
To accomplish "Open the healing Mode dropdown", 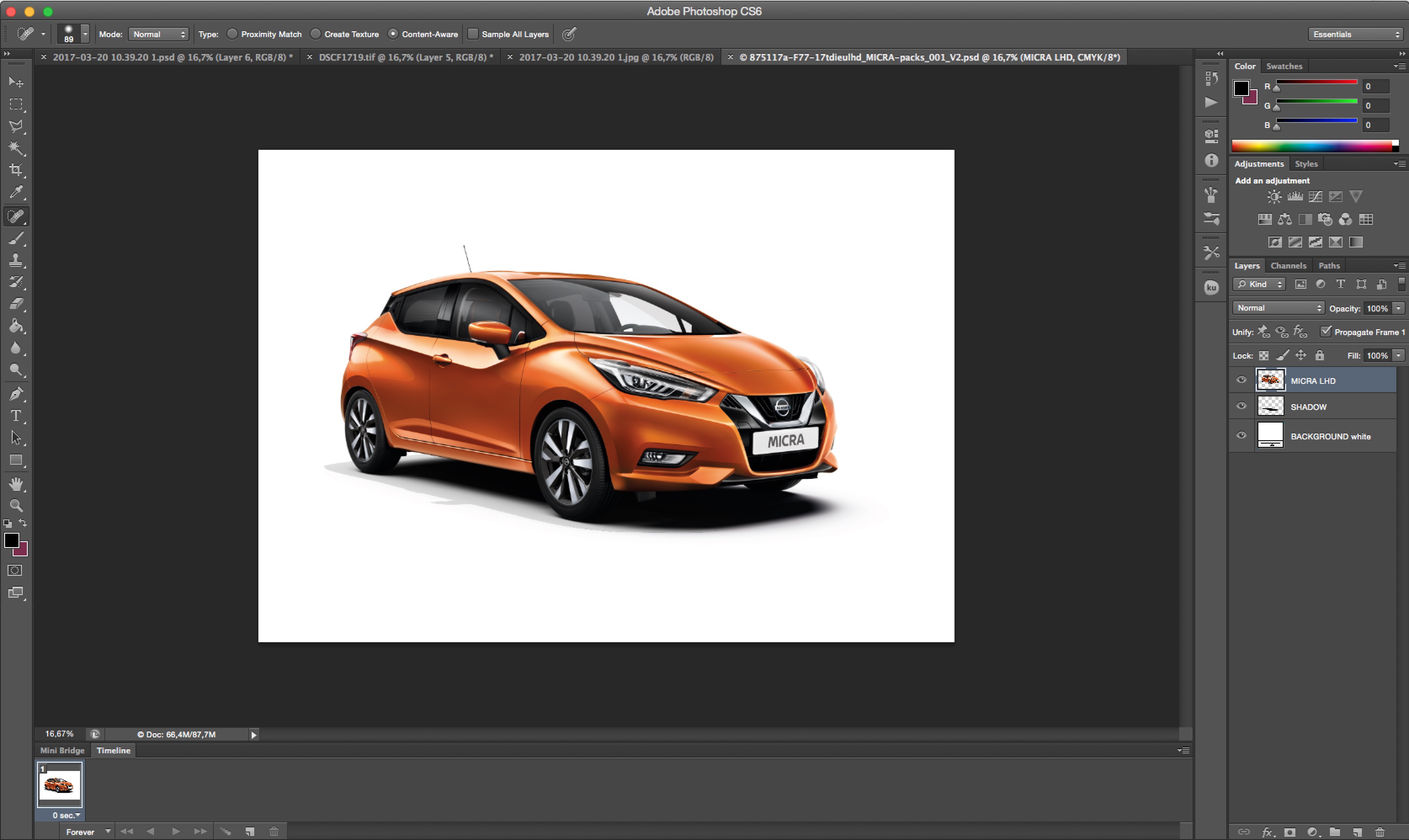I will tap(158, 35).
